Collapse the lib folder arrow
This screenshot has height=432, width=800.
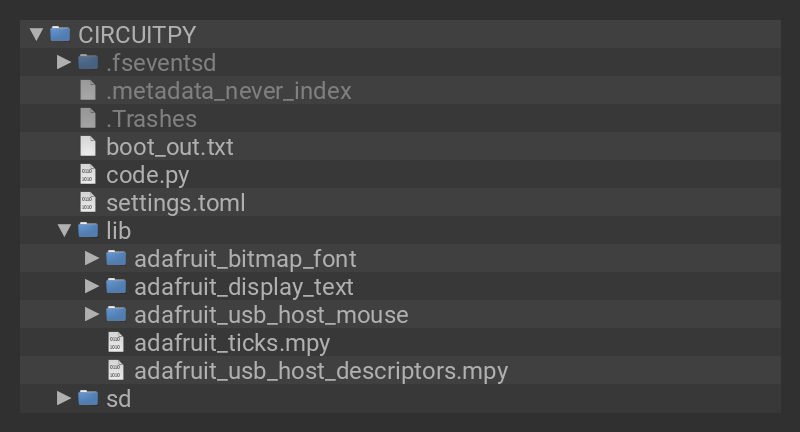click(x=64, y=231)
